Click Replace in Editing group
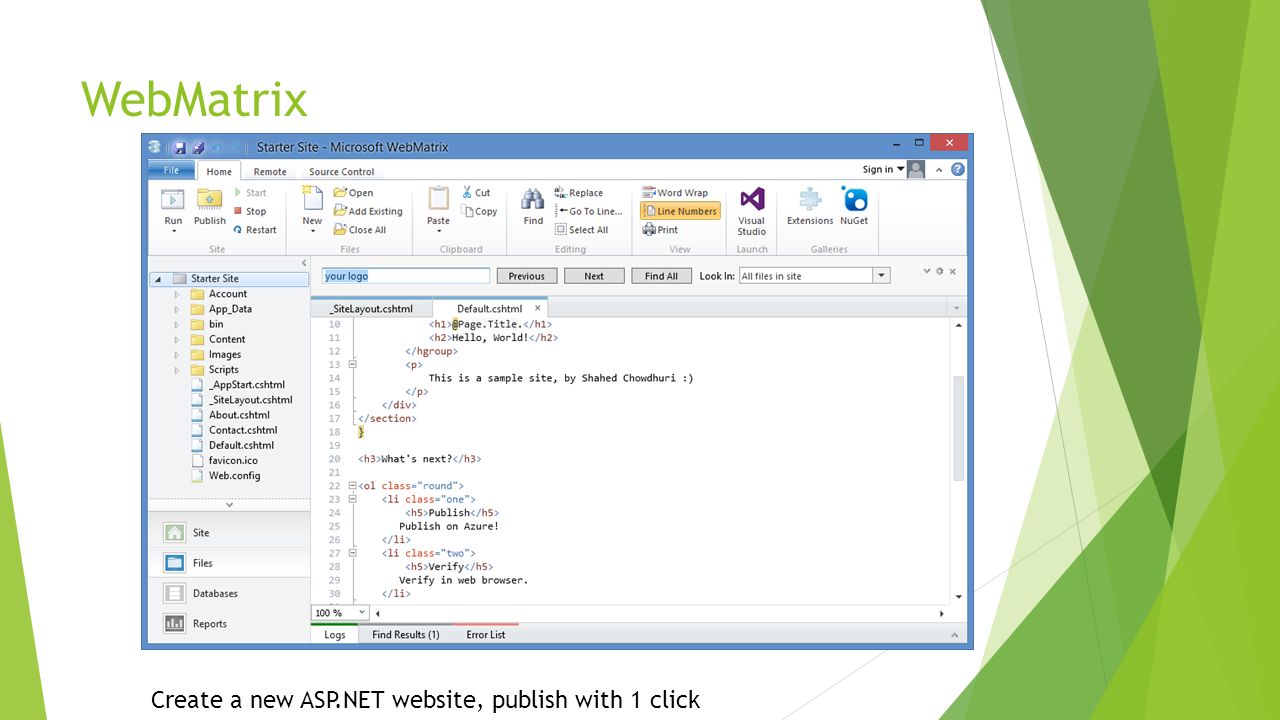The height and width of the screenshot is (720, 1280). click(x=579, y=193)
